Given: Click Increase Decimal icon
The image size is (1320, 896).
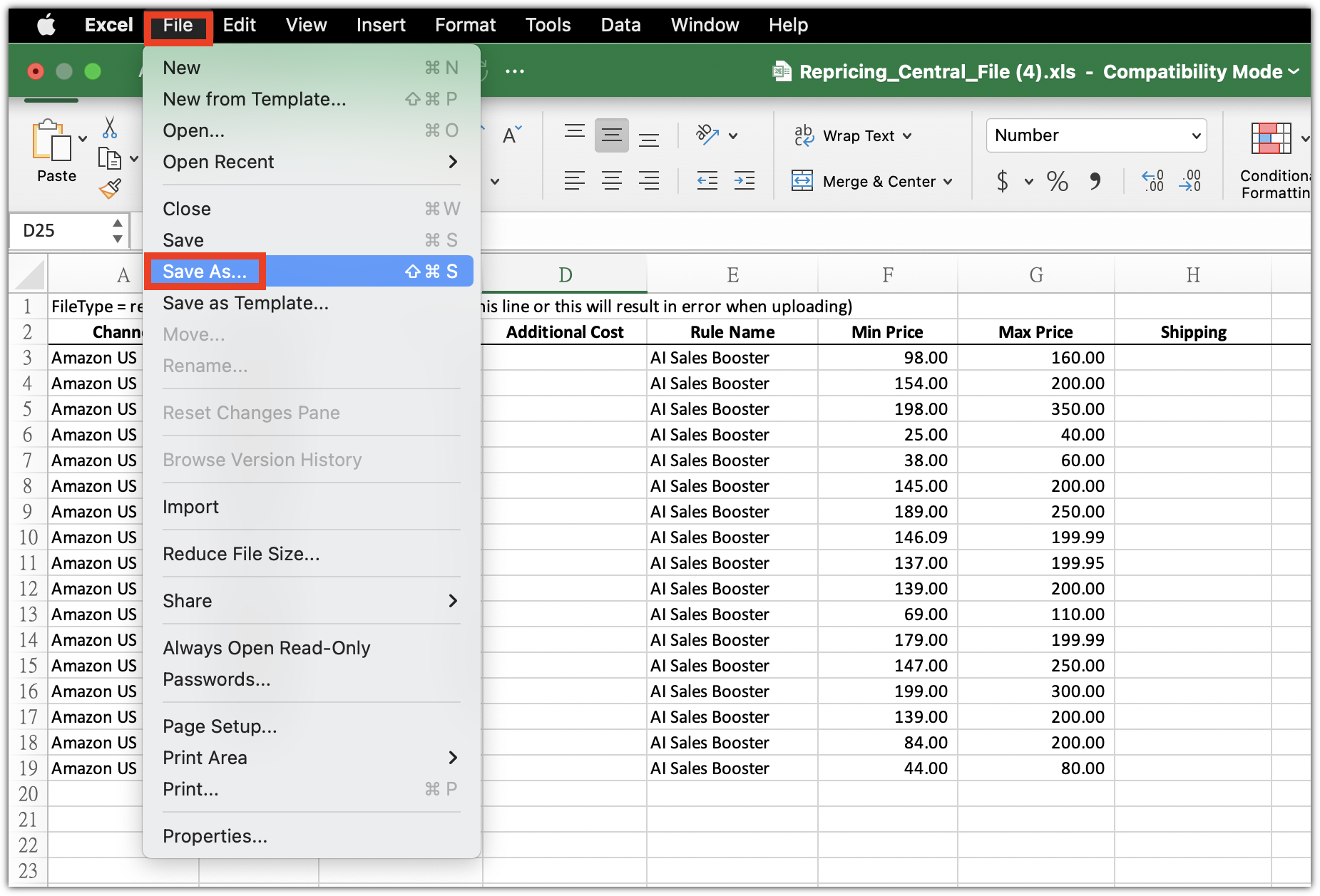Looking at the screenshot, I should coord(1153,181).
